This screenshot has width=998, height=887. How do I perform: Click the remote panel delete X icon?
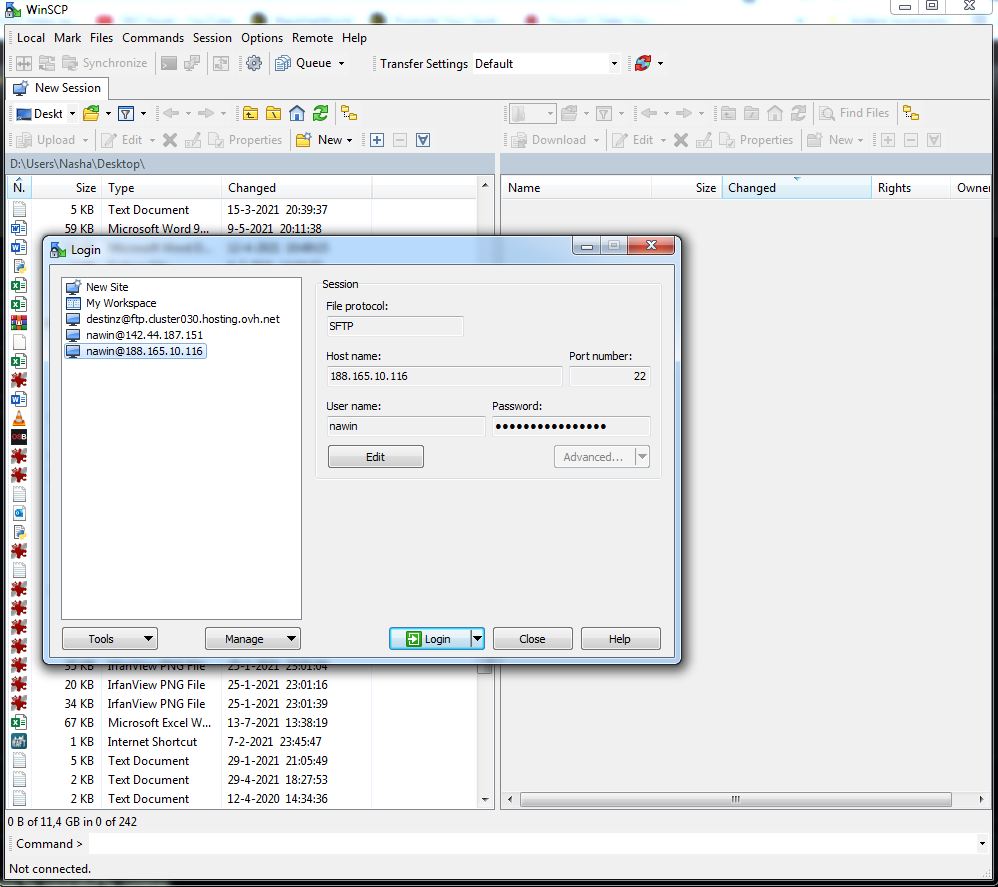pos(680,140)
